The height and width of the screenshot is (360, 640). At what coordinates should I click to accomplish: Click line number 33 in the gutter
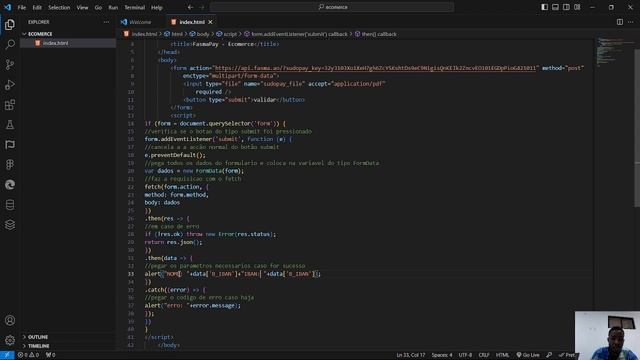click(x=131, y=274)
